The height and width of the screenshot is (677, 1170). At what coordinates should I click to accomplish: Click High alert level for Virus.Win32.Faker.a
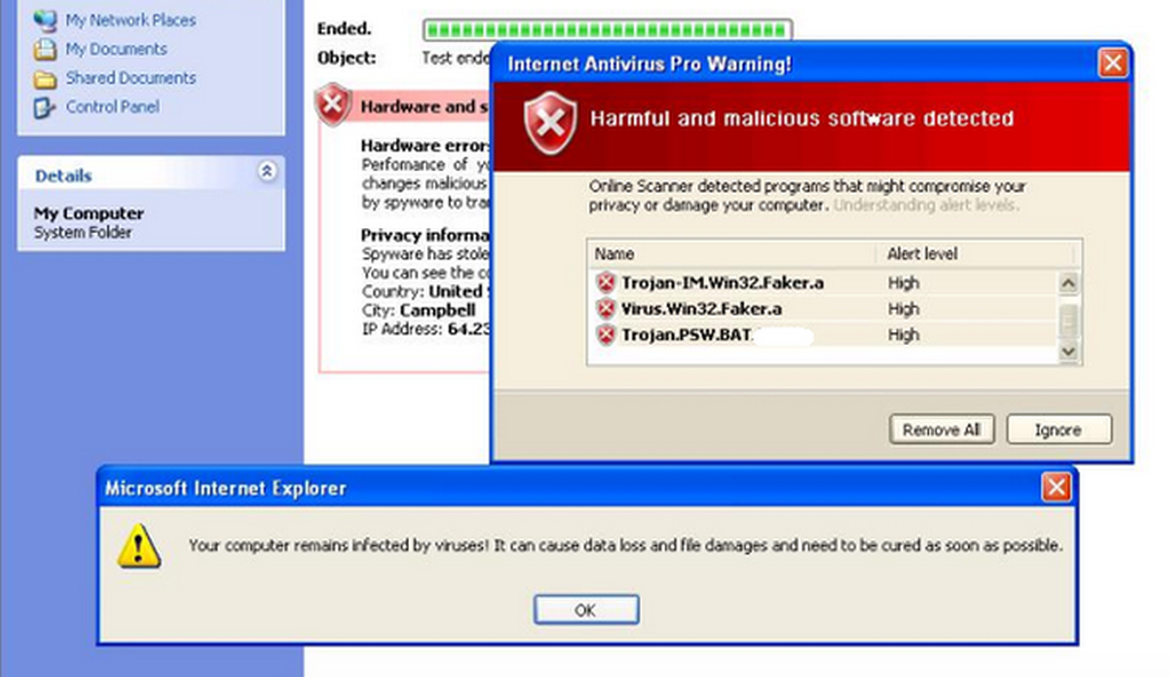click(x=904, y=309)
